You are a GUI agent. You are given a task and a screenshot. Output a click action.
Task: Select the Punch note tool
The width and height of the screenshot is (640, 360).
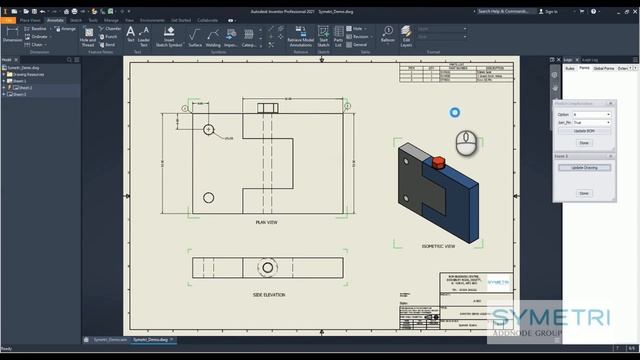click(x=109, y=37)
